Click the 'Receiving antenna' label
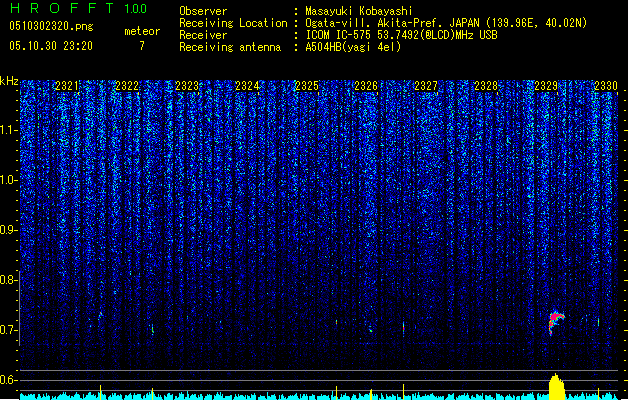The width and height of the screenshot is (629, 400). pyautogui.click(x=230, y=47)
